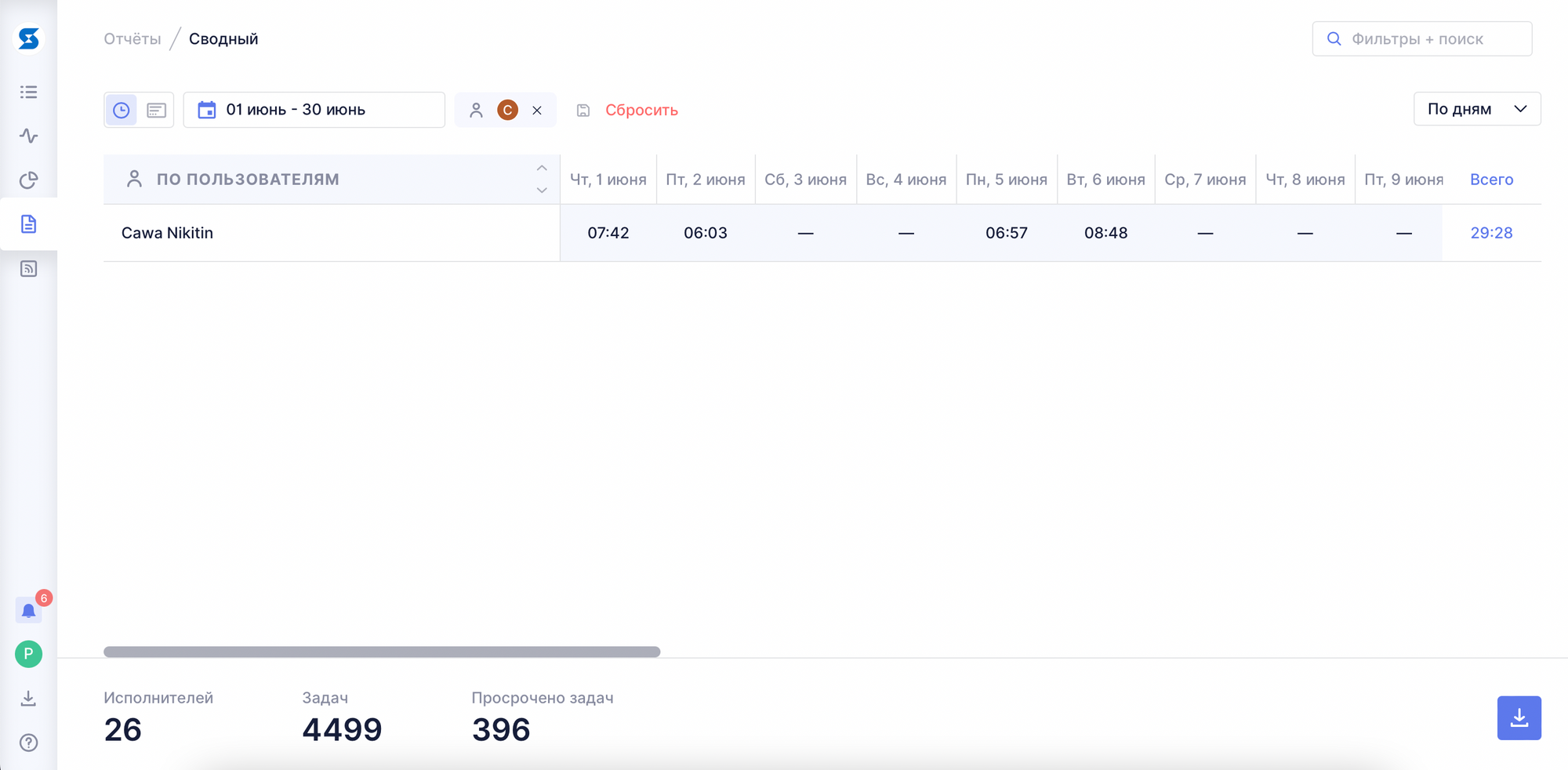1568x770 pixels.
Task: Open the По дням grouping dropdown
Action: point(1477,109)
